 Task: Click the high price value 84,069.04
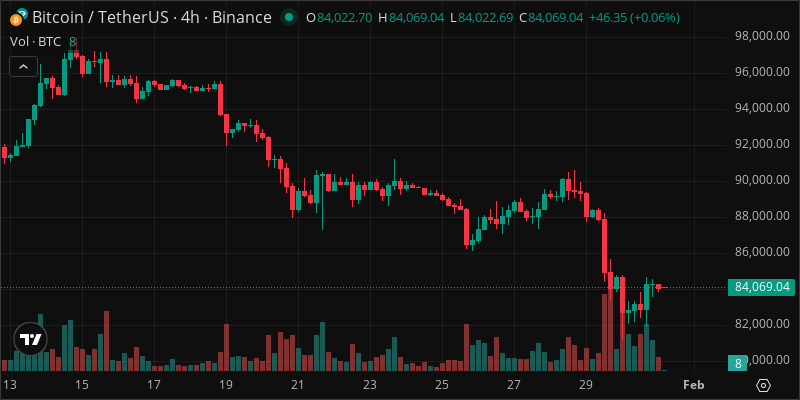pos(417,18)
